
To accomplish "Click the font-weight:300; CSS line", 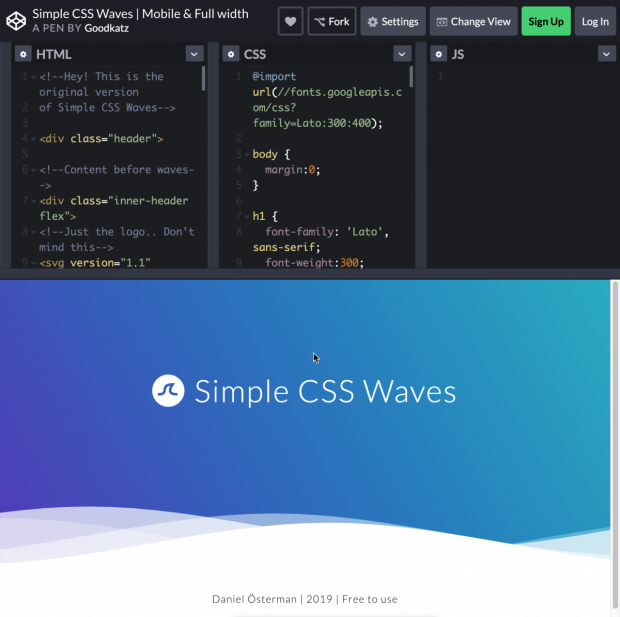I will (x=314, y=263).
